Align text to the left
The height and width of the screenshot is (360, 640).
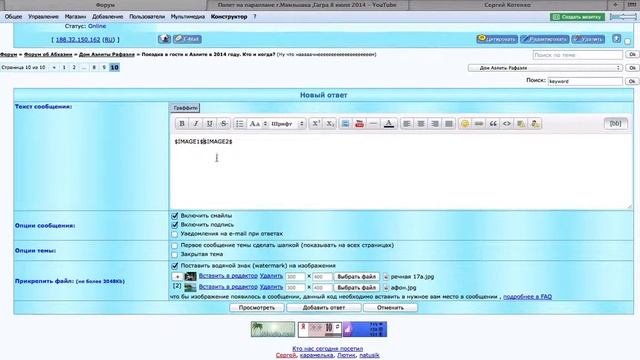pos(407,124)
